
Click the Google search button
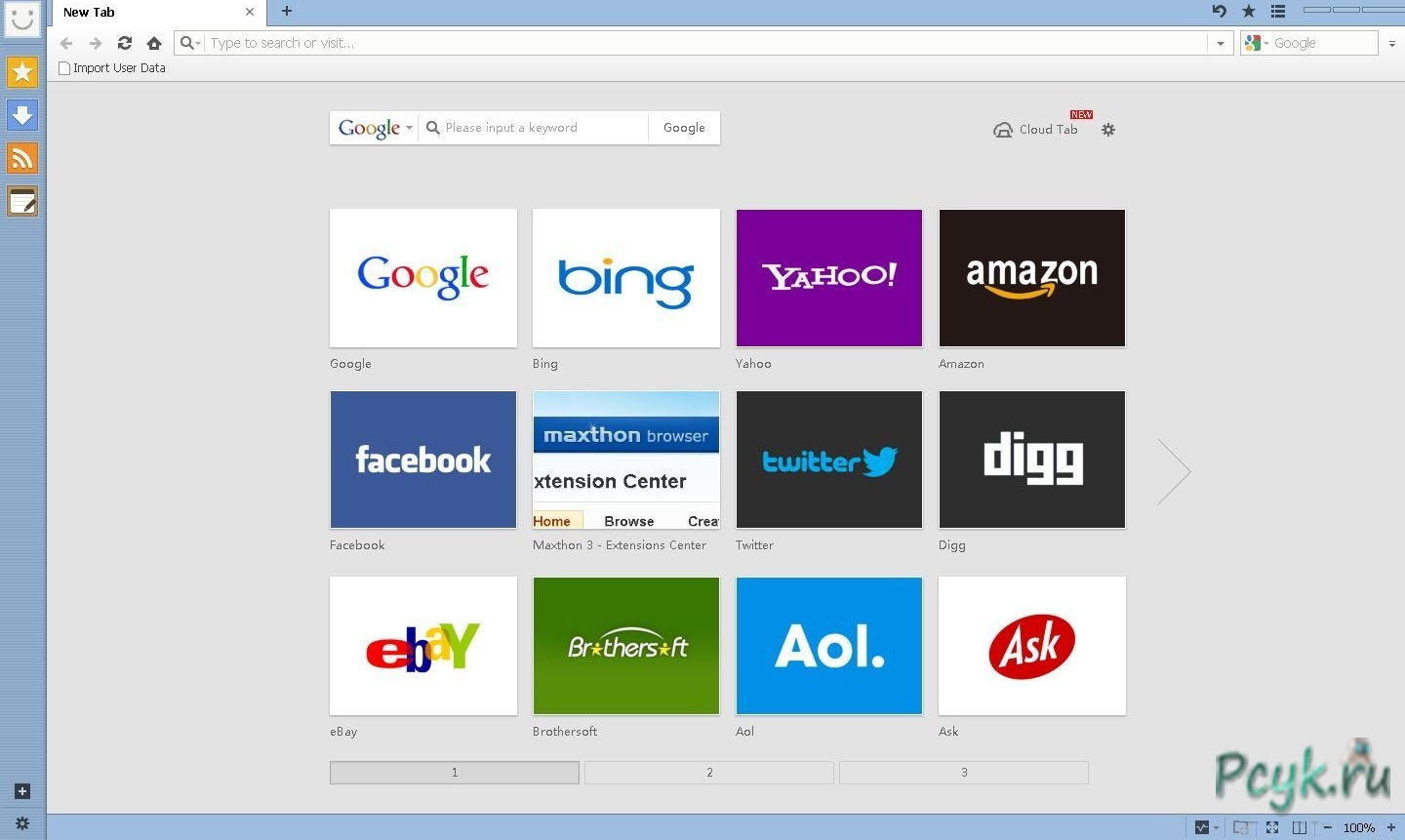click(x=684, y=128)
